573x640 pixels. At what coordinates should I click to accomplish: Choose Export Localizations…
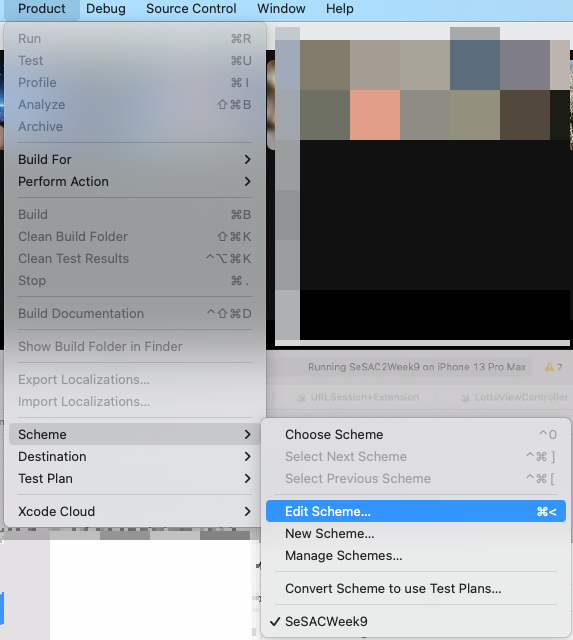pyautogui.click(x=135, y=380)
